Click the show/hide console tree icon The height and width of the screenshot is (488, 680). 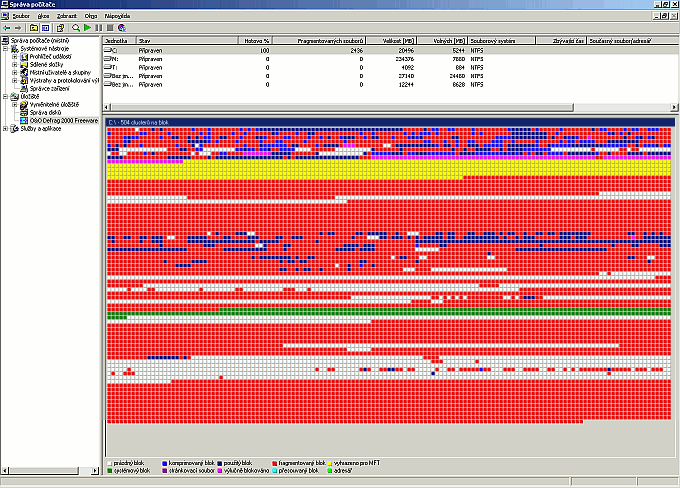point(45,28)
